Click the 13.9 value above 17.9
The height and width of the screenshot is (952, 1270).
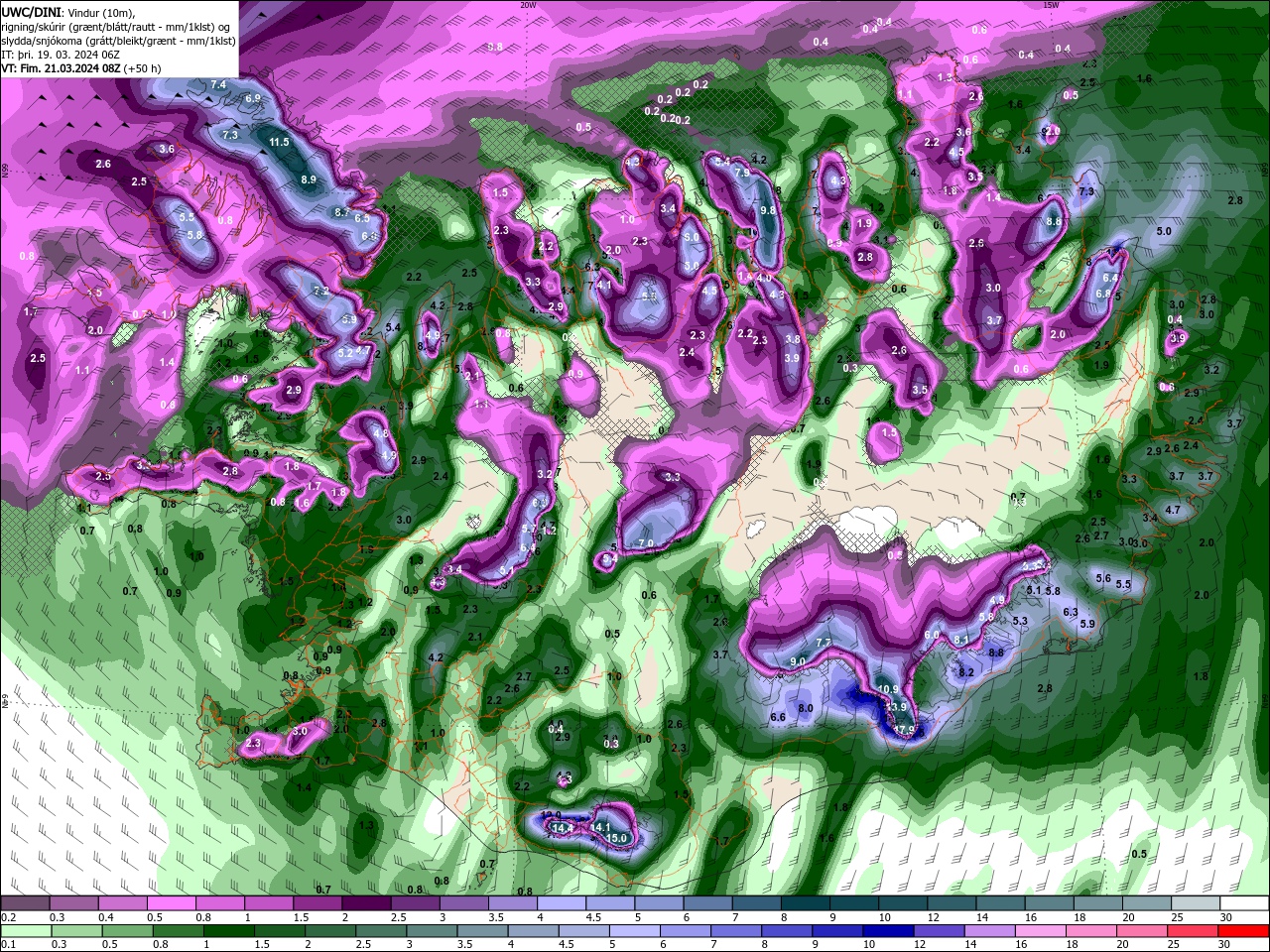click(897, 706)
